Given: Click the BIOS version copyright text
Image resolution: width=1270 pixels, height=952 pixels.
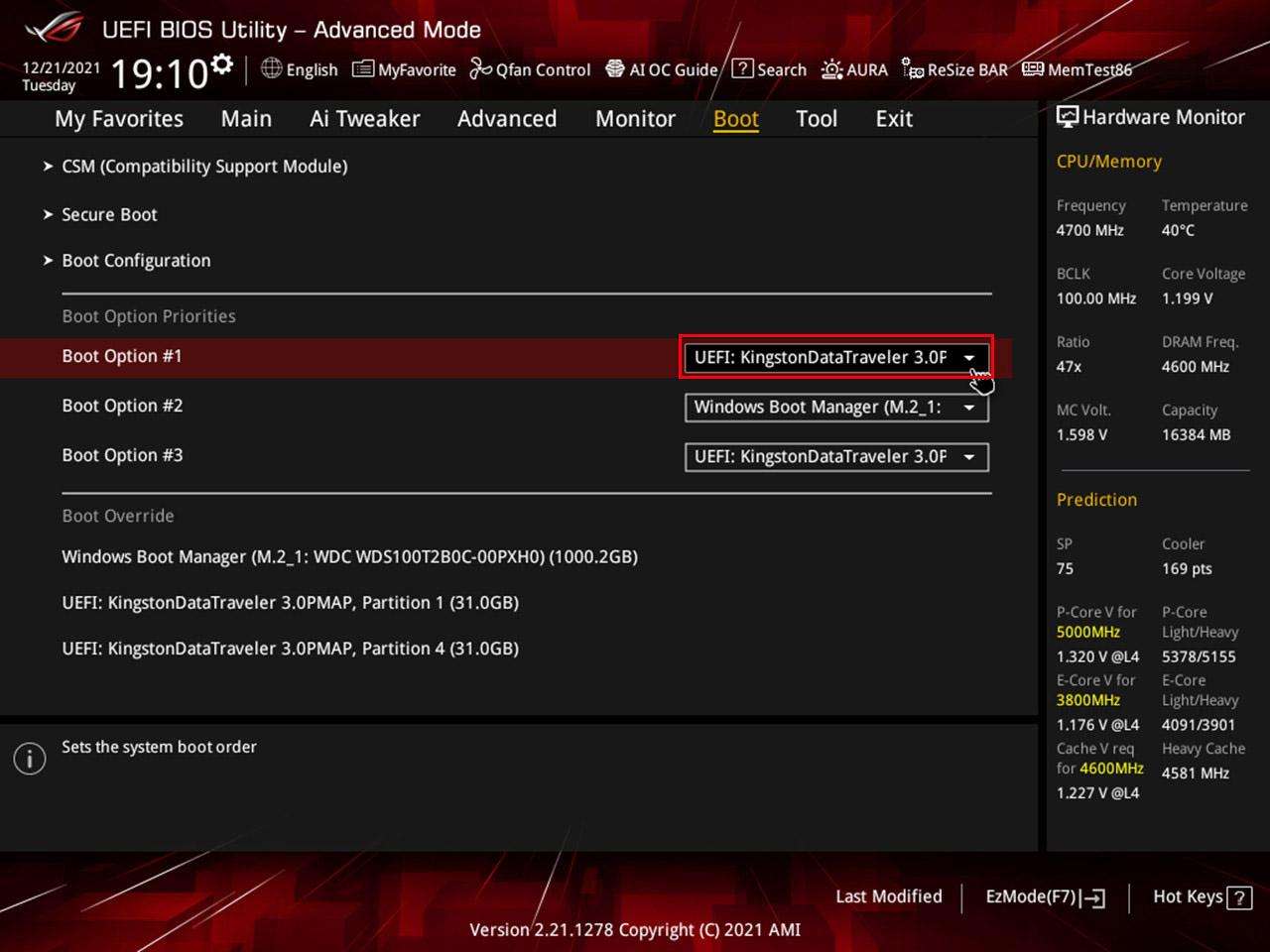Looking at the screenshot, I should (x=635, y=930).
